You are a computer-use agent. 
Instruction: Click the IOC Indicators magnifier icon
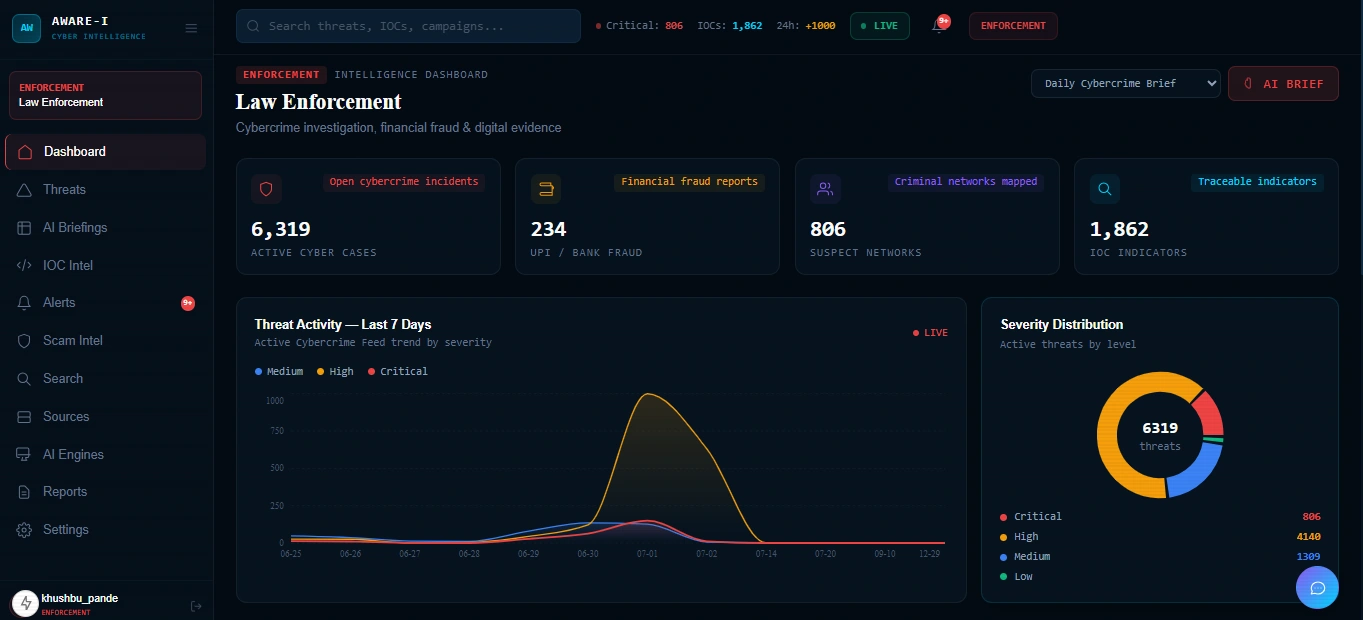tap(1105, 188)
